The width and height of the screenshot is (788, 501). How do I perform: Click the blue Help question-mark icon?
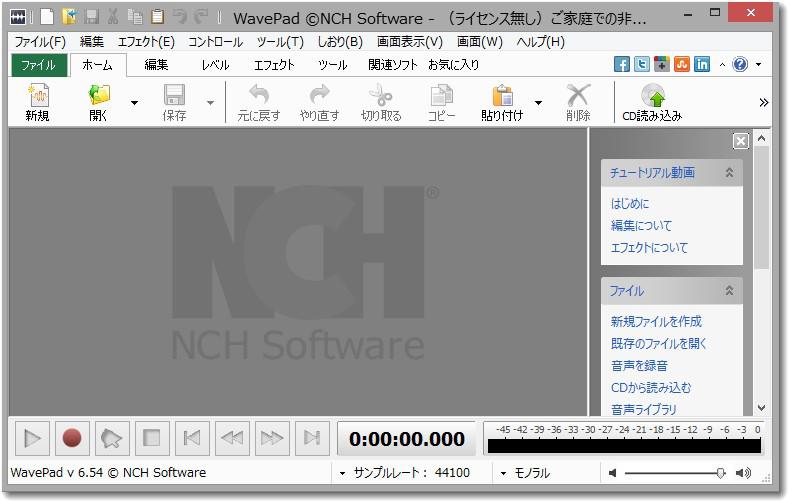tap(740, 64)
